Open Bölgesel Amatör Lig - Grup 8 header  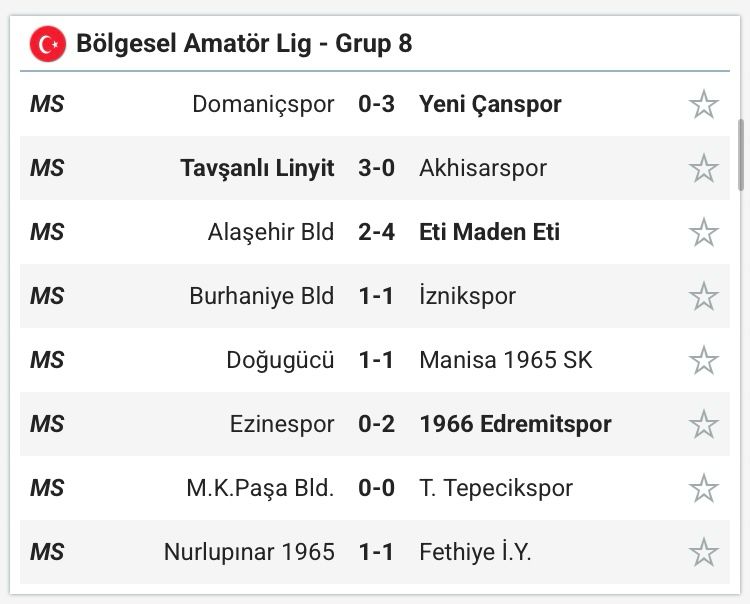coord(244,44)
